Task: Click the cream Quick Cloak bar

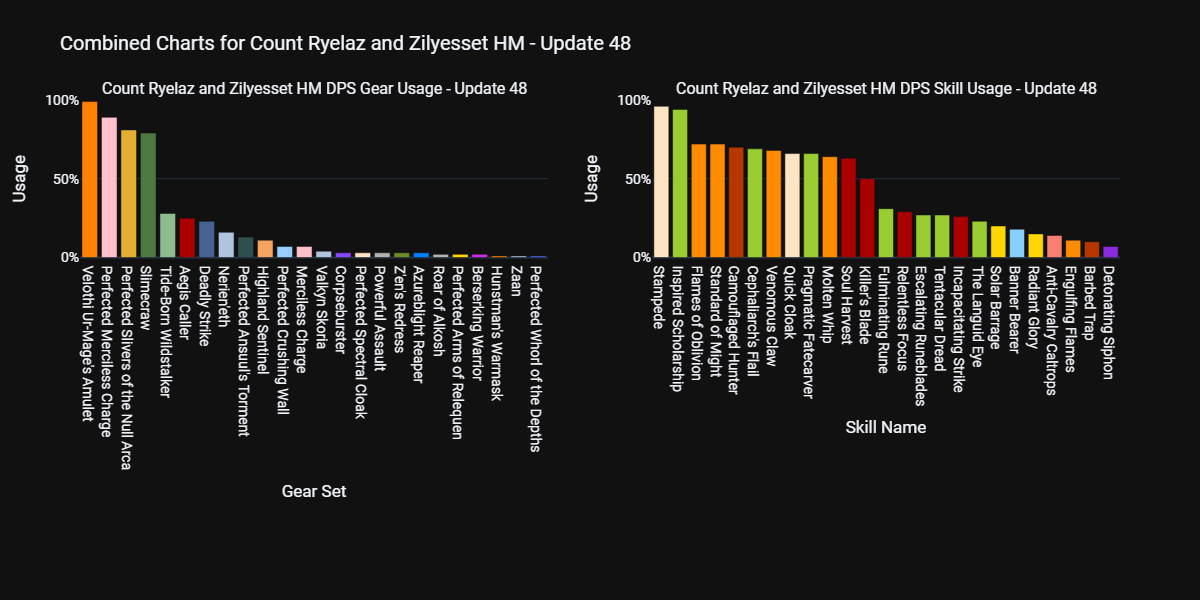Action: click(x=792, y=206)
